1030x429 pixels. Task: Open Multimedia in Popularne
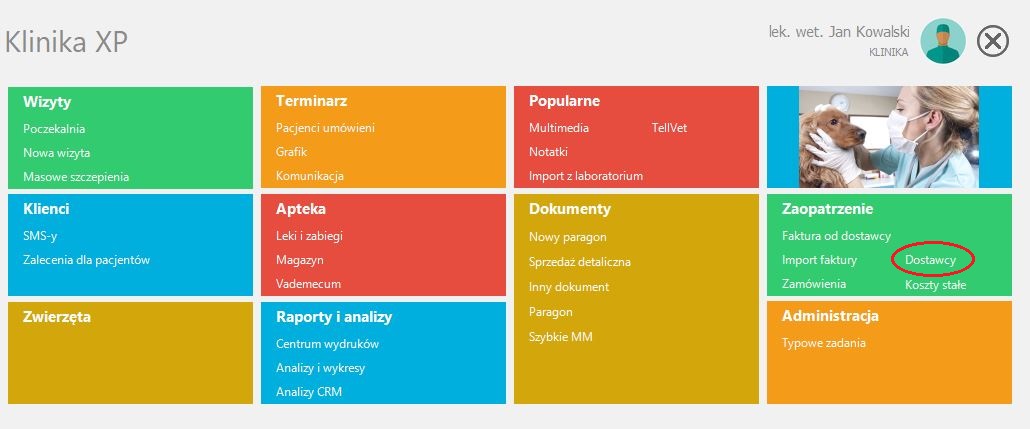(559, 128)
